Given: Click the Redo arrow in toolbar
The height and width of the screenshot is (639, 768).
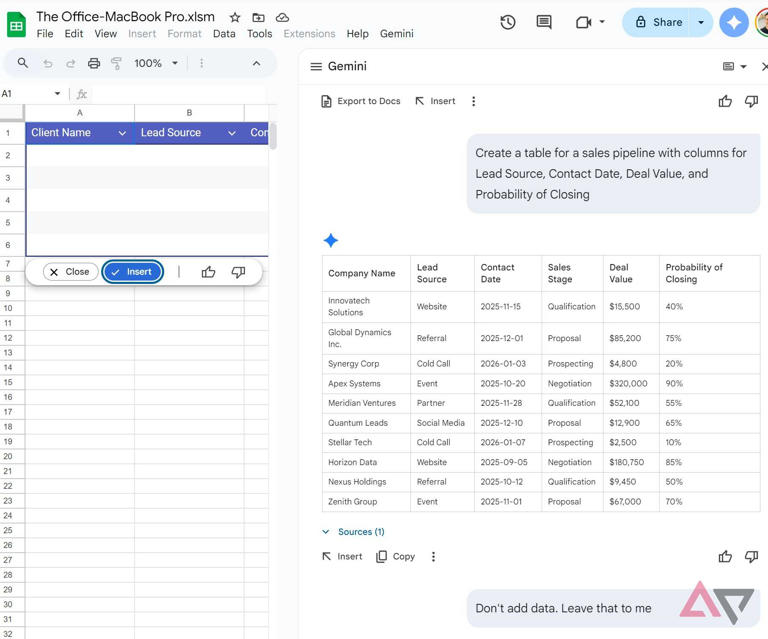Looking at the screenshot, I should coord(71,63).
